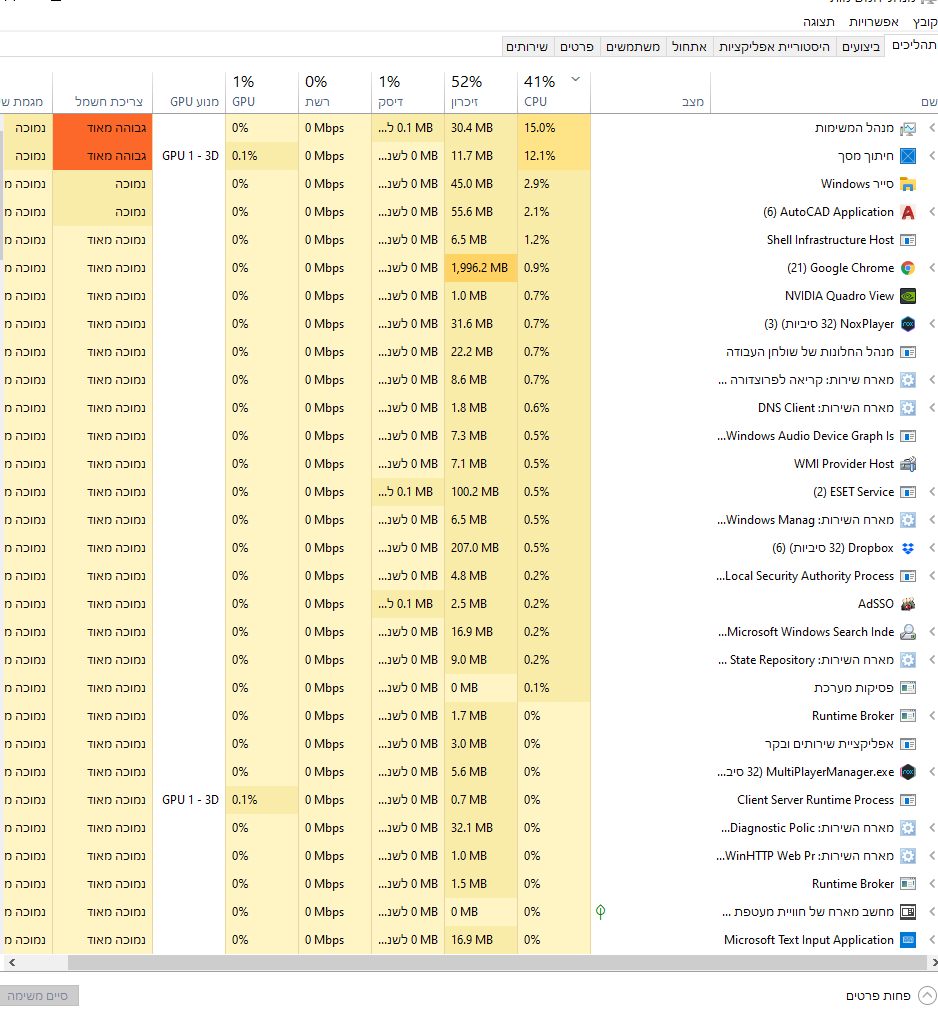Sort by the CPU column header
Image resolution: width=938 pixels, height=1013 pixels.
tap(554, 92)
